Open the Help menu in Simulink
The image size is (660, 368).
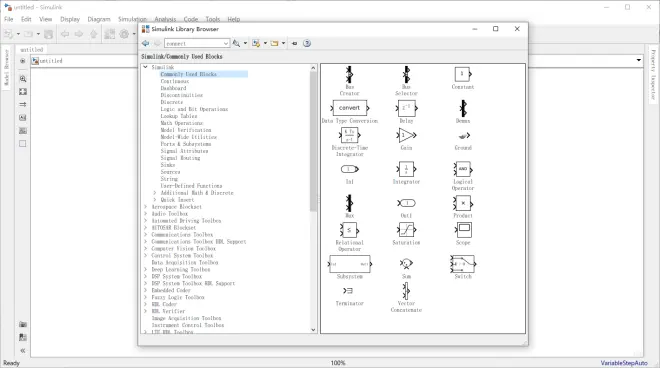tap(234, 19)
